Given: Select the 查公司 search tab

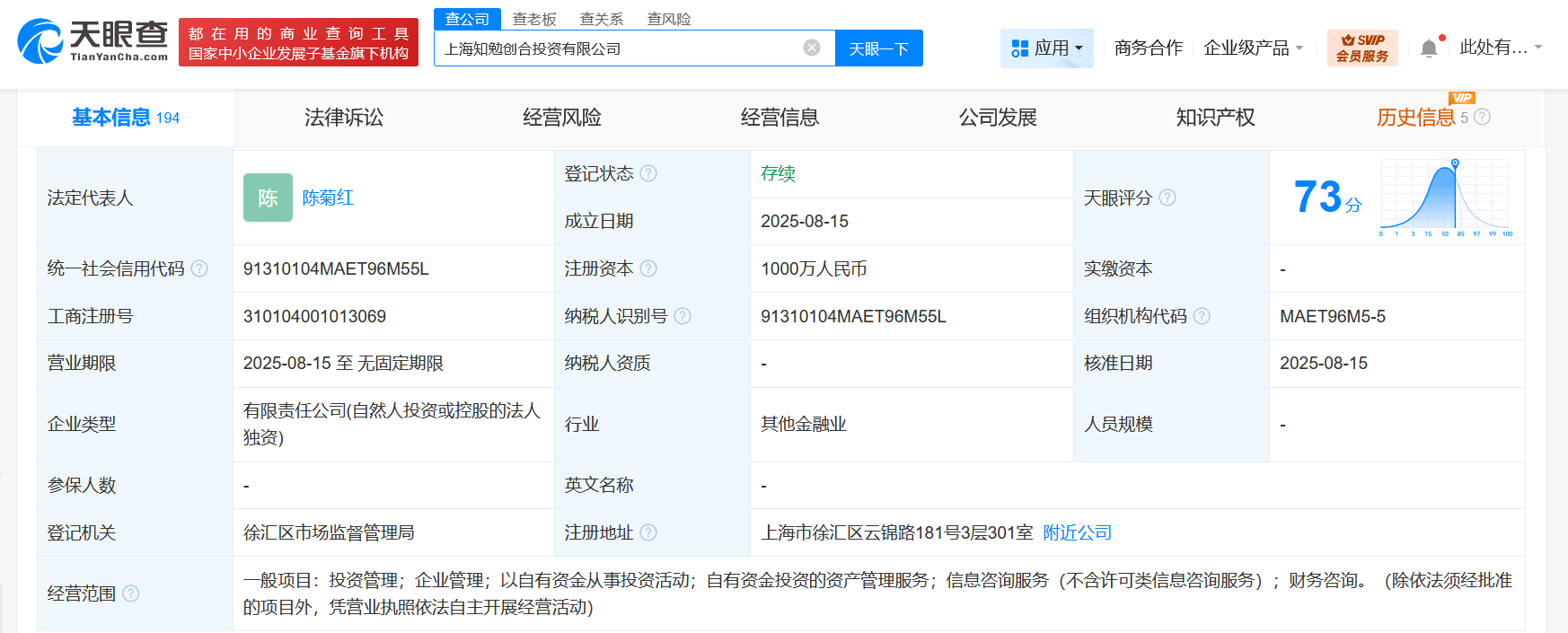Looking at the screenshot, I should click(467, 19).
